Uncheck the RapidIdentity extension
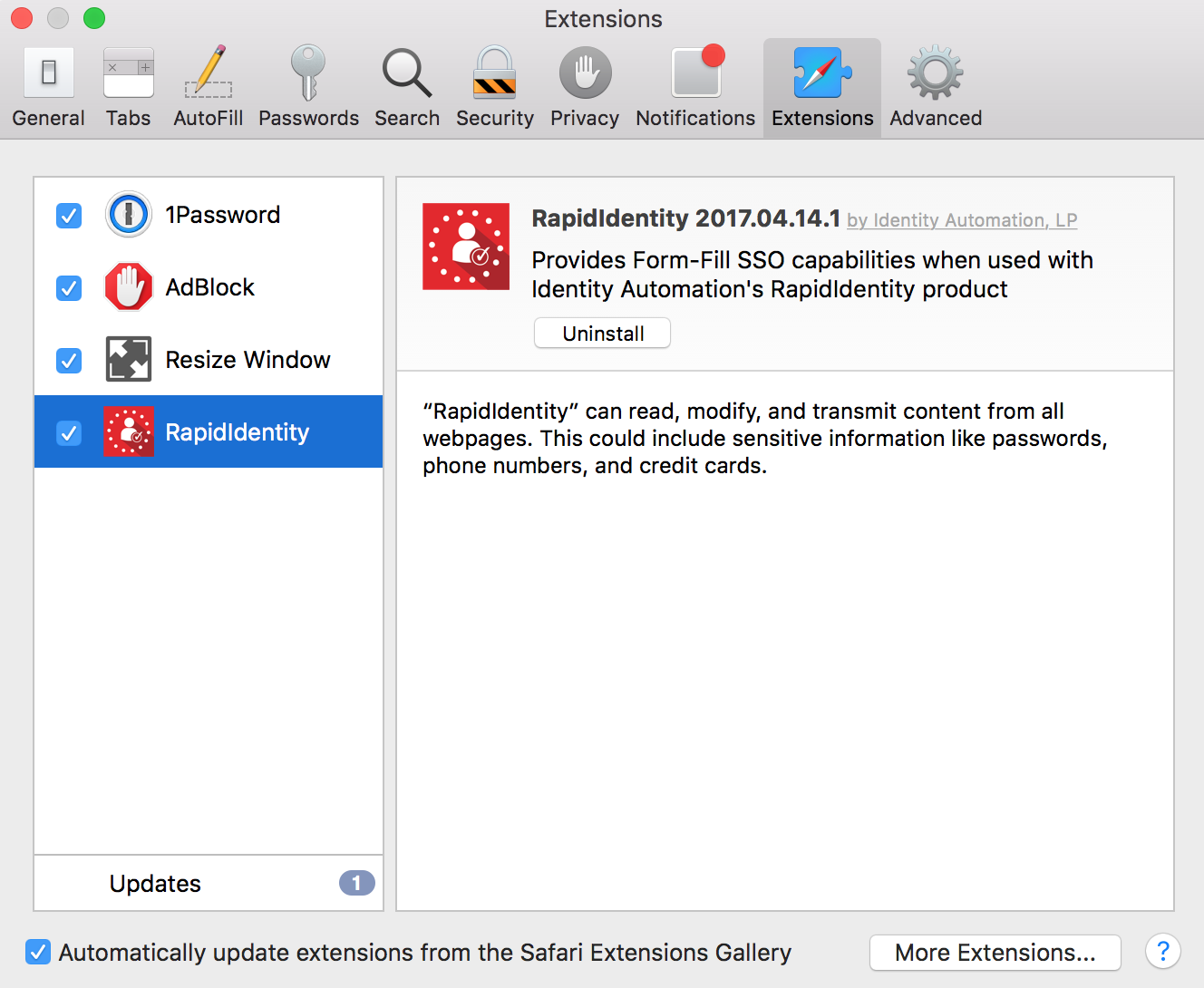Viewport: 1204px width, 988px height. (69, 433)
